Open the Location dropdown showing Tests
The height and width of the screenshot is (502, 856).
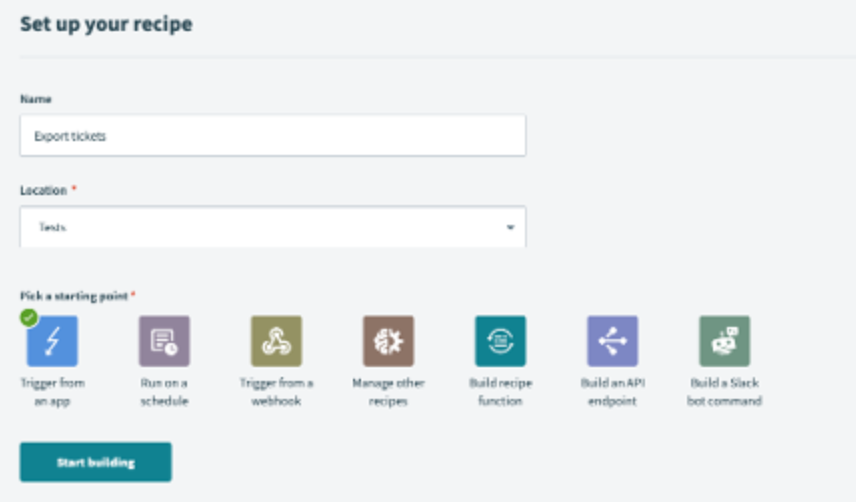point(272,227)
